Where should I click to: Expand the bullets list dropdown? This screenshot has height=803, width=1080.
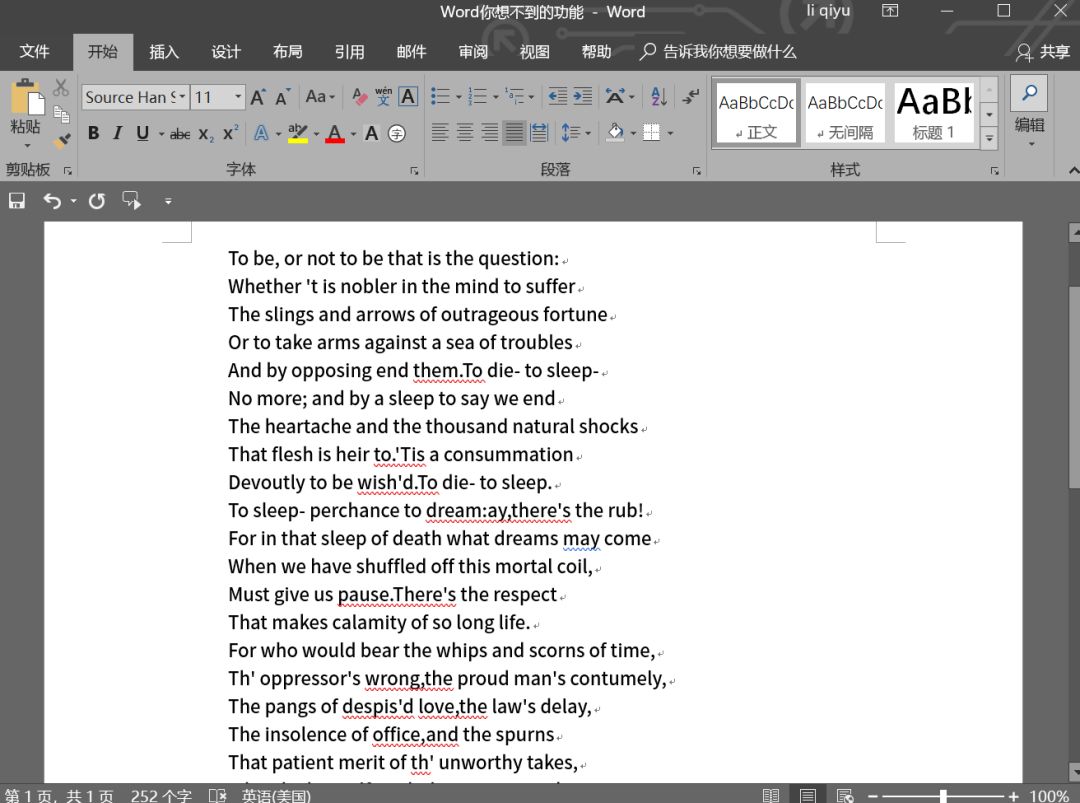coord(458,97)
